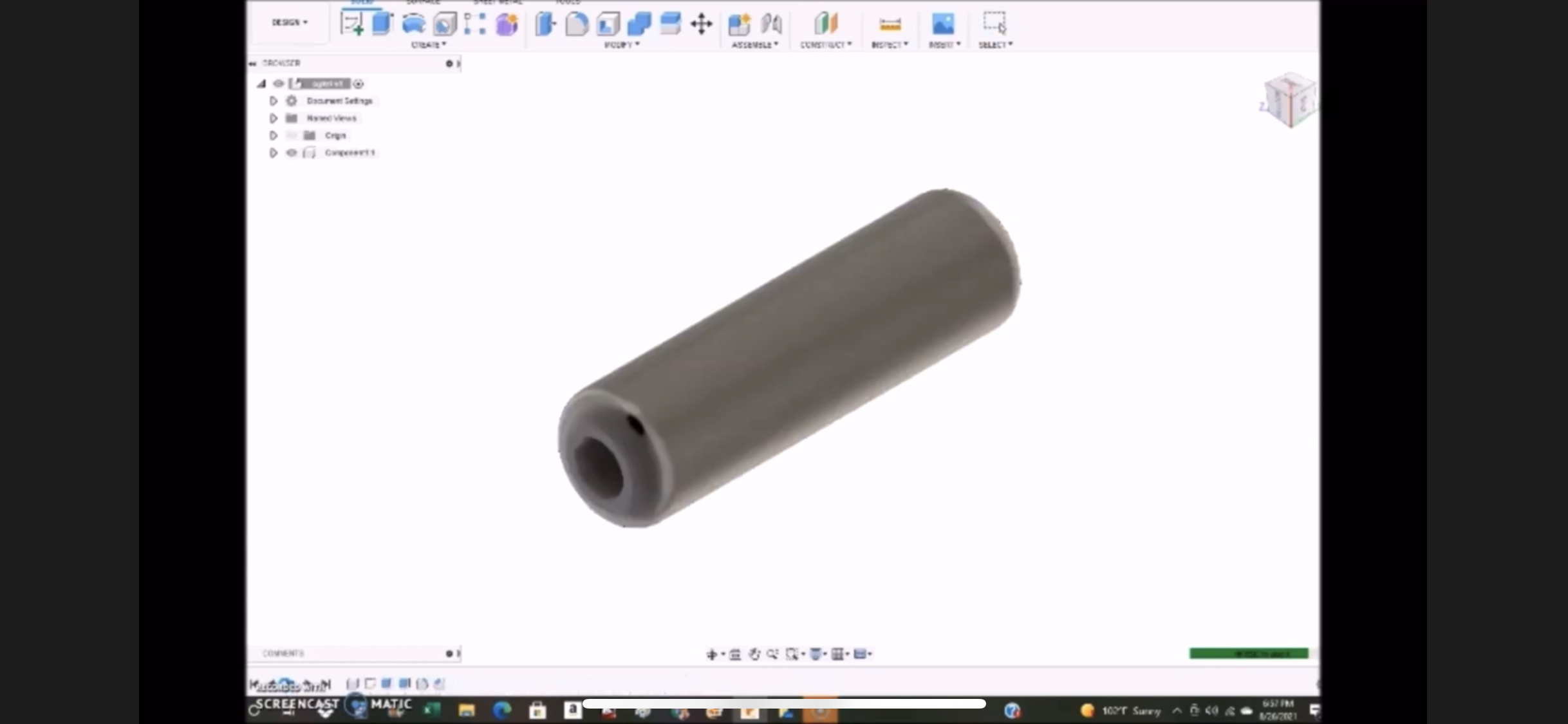Viewport: 1568px width, 724px height.
Task: Select the Revolve tool icon
Action: [x=413, y=24]
